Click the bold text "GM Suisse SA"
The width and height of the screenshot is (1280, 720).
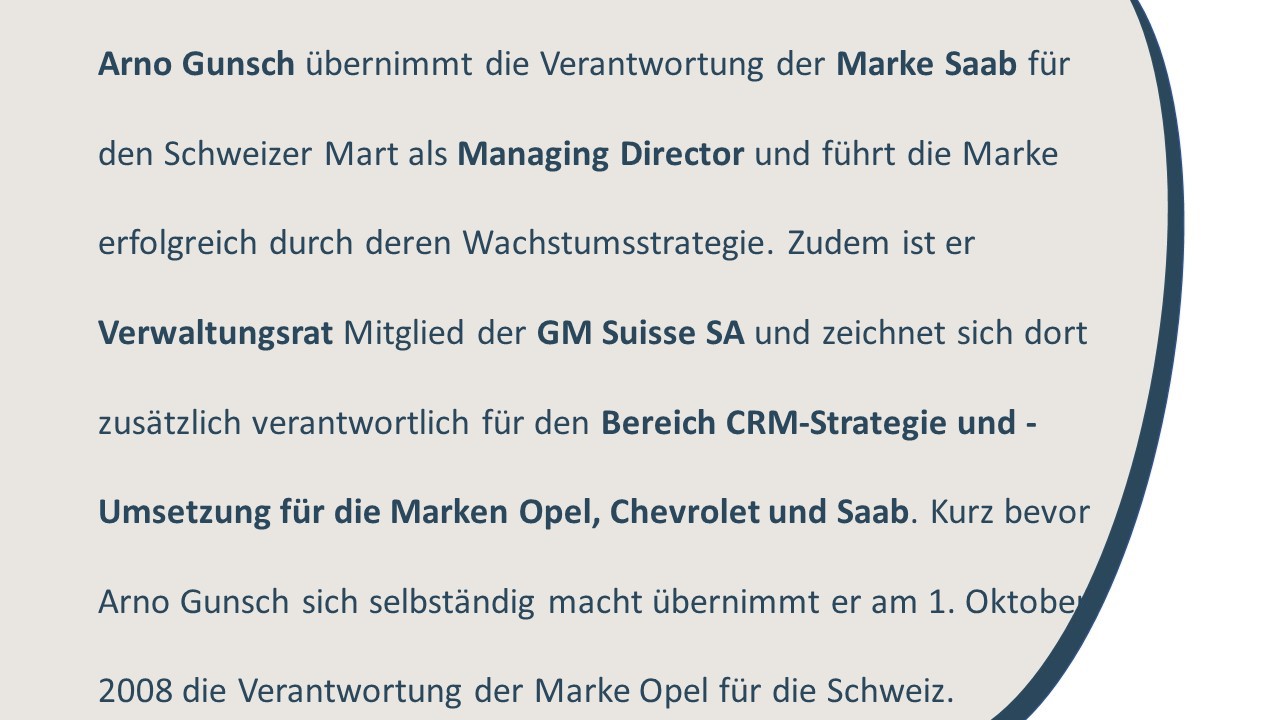click(x=640, y=334)
